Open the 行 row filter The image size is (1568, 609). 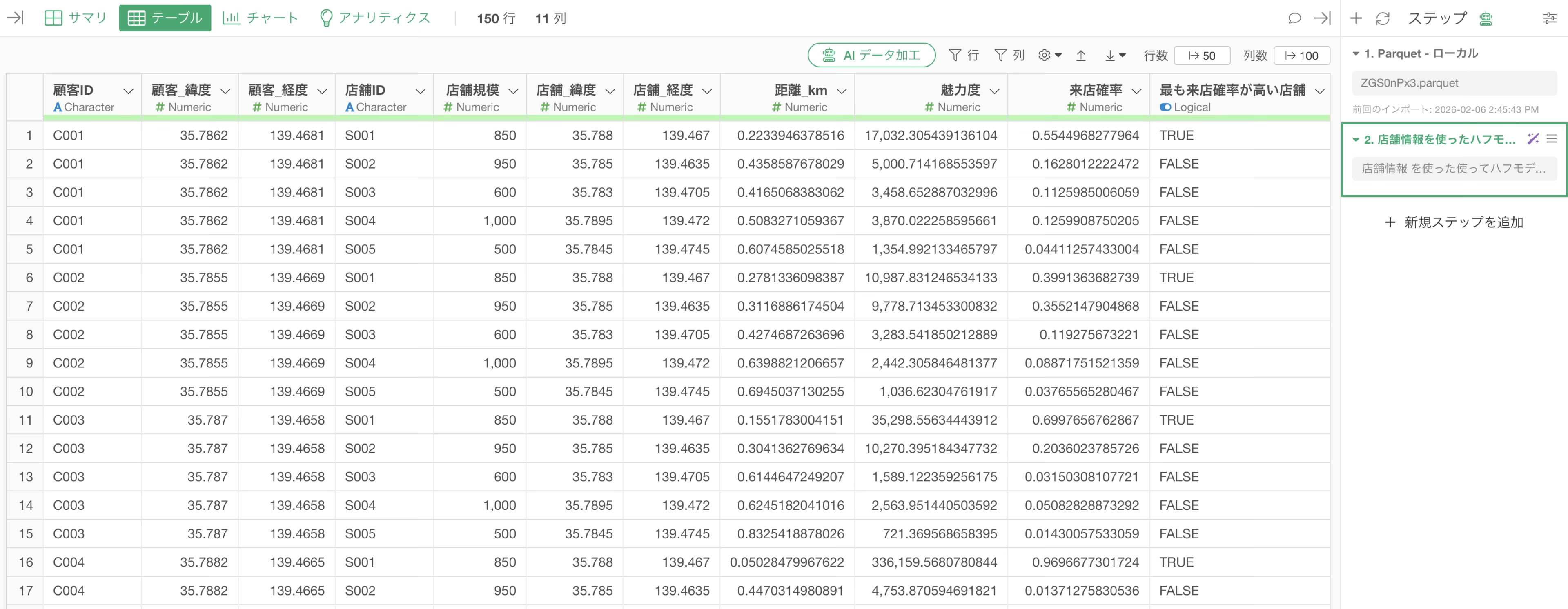pos(964,56)
